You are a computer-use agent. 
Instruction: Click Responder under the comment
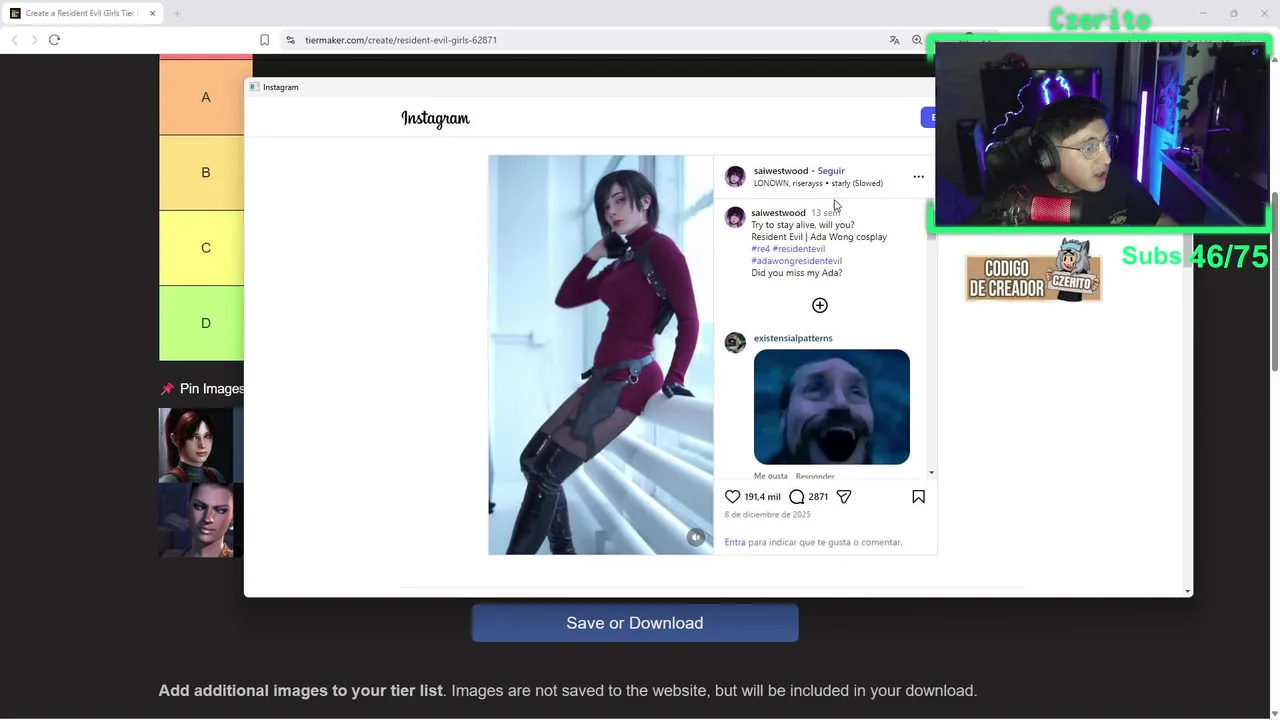(x=815, y=476)
